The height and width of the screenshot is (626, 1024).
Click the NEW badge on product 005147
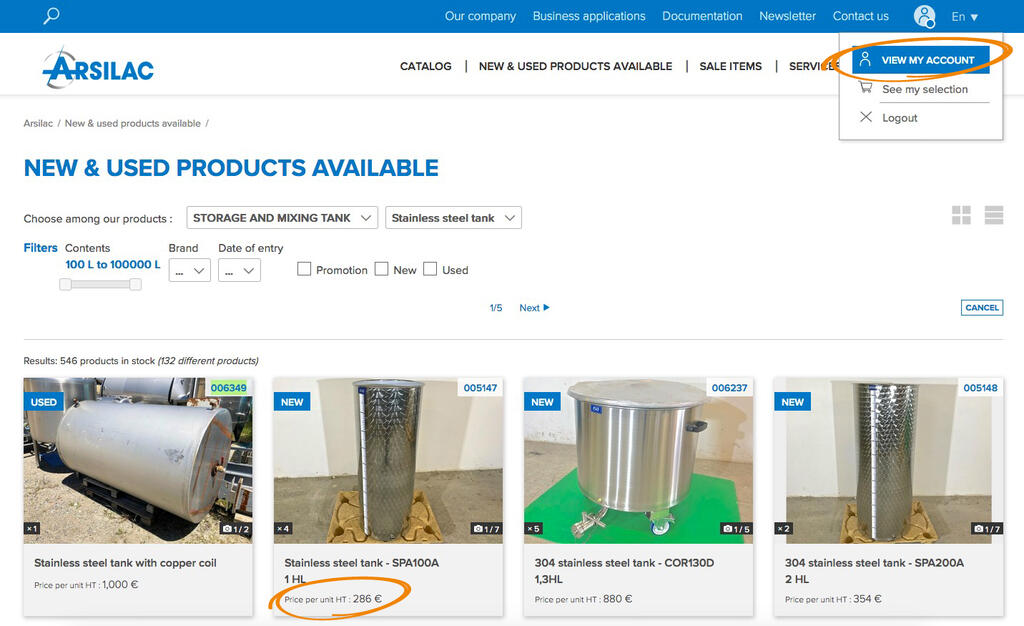coord(292,402)
